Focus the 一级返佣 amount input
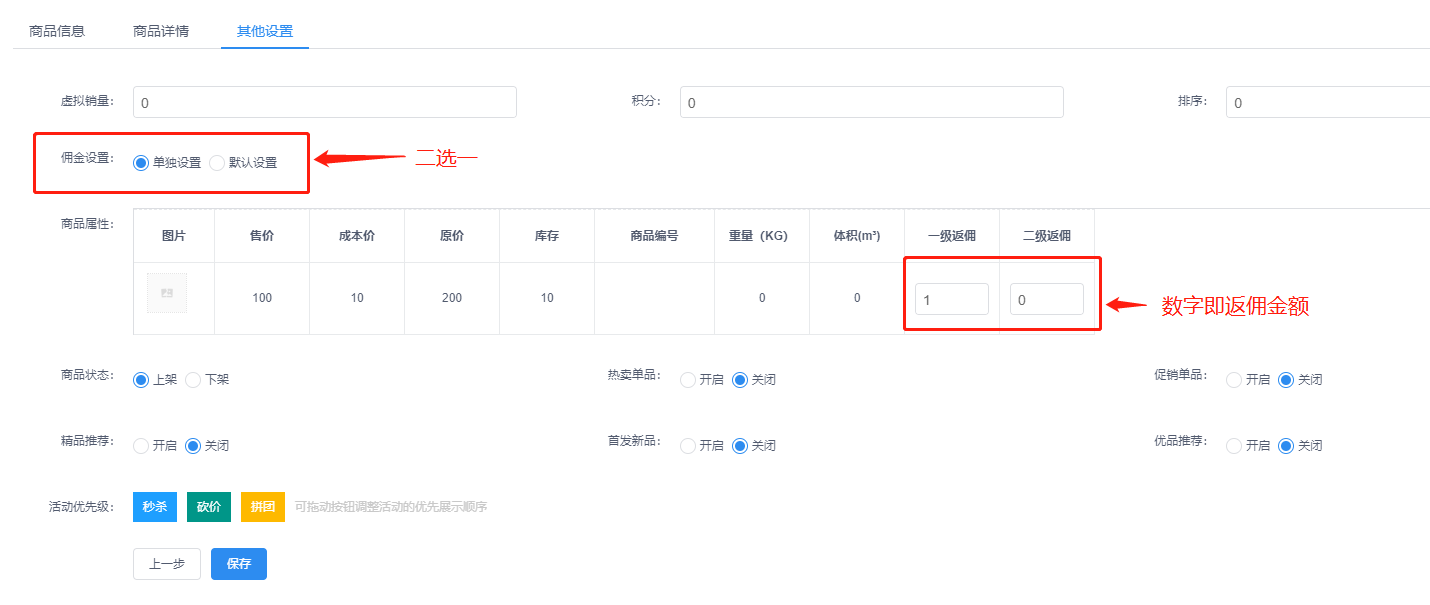The width and height of the screenshot is (1430, 605). click(952, 299)
